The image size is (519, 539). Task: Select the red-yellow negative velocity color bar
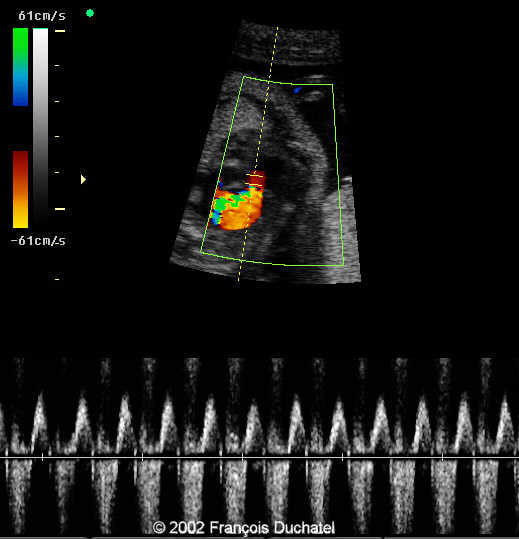[x=21, y=189]
